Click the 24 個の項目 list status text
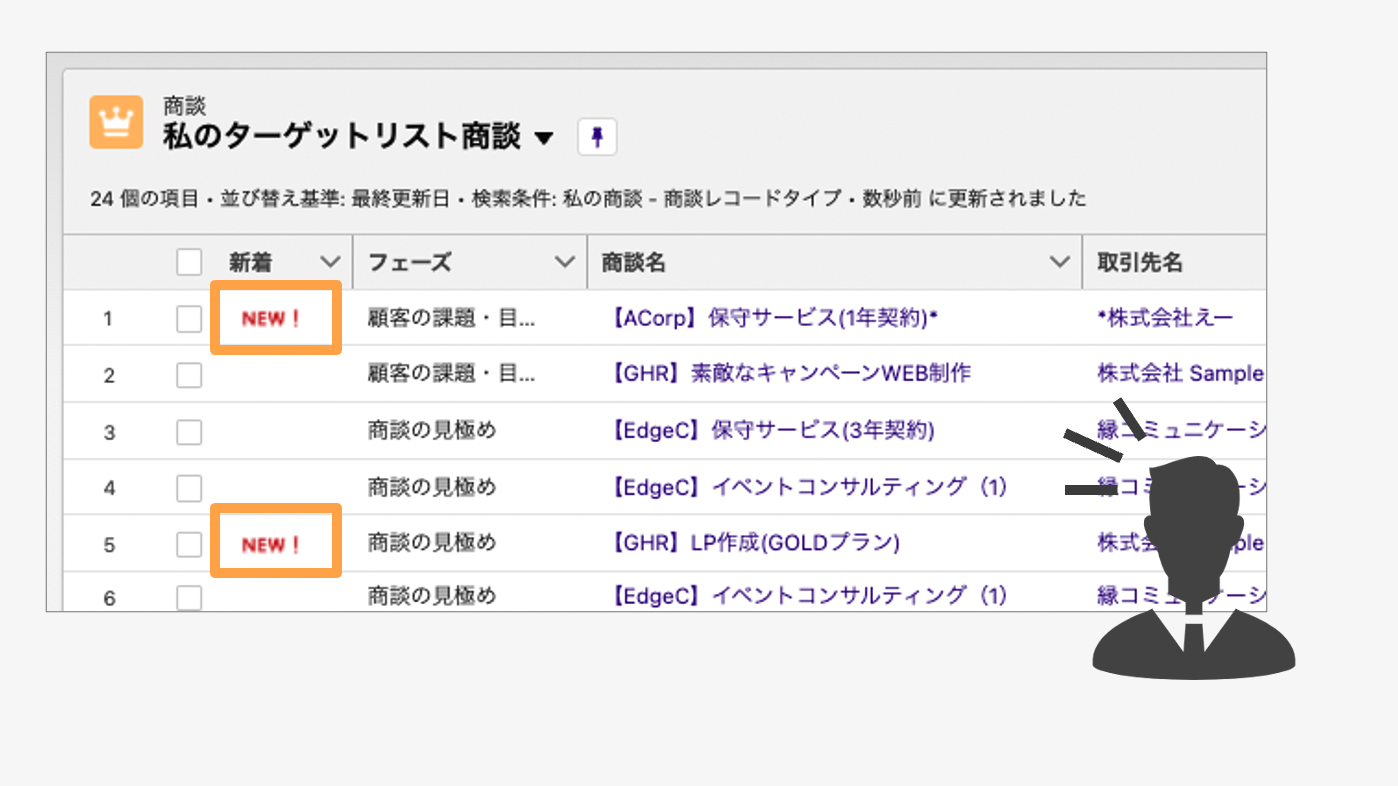1398x786 pixels. 144,199
